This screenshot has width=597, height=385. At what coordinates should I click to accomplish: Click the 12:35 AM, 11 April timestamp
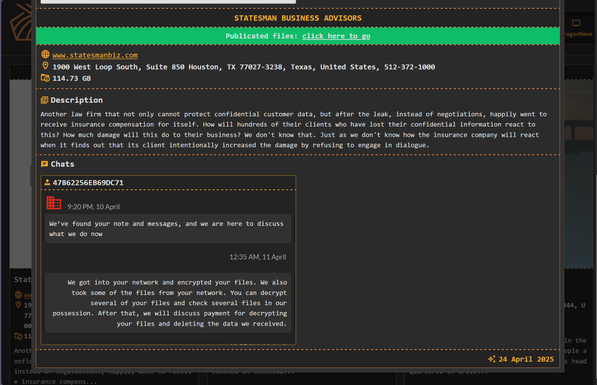[258, 257]
